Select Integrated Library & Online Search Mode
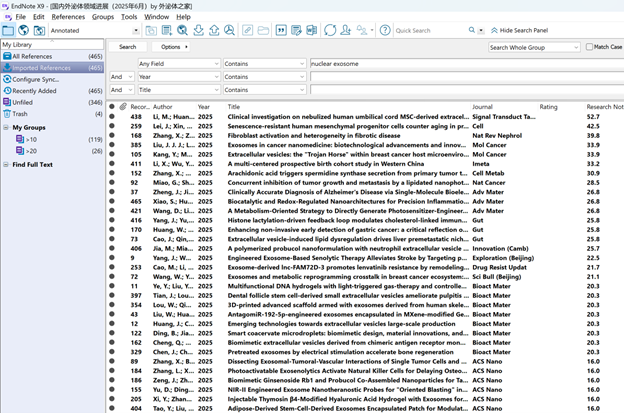 tap(39, 30)
